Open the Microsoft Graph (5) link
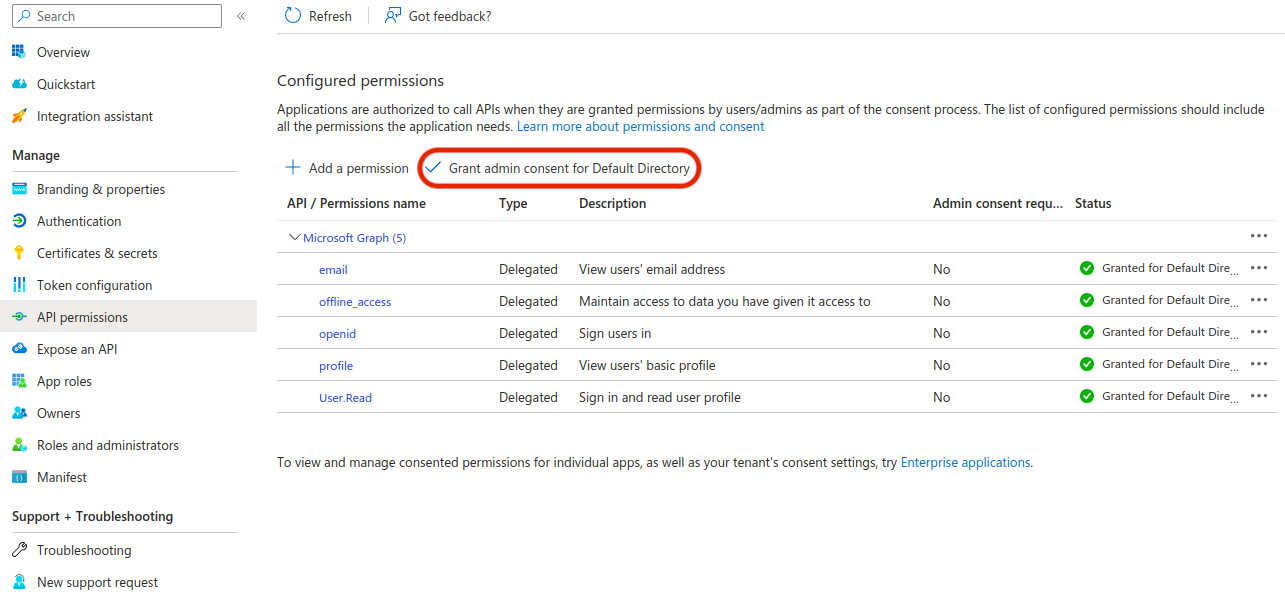 point(354,238)
